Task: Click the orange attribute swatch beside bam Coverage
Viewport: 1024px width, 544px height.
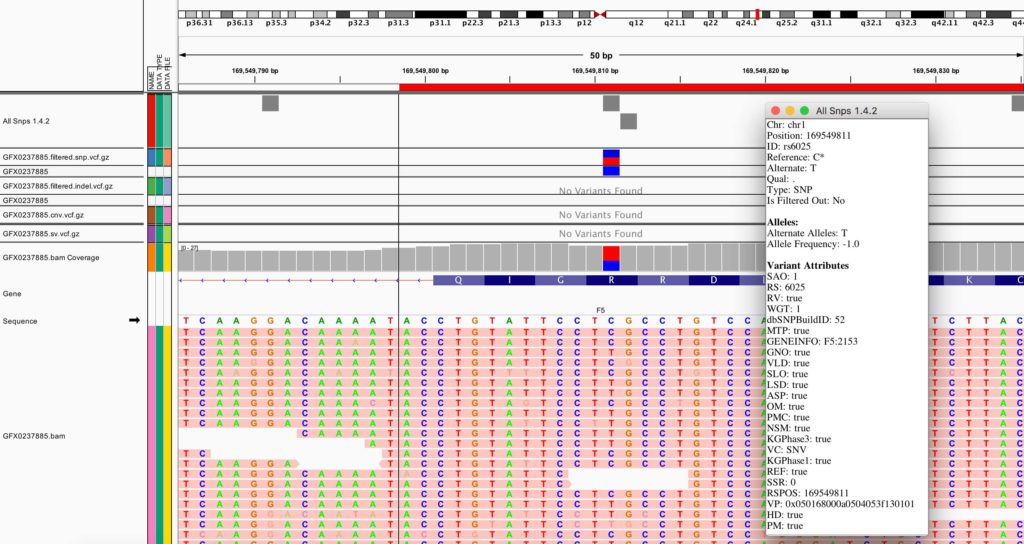Action: (x=152, y=257)
